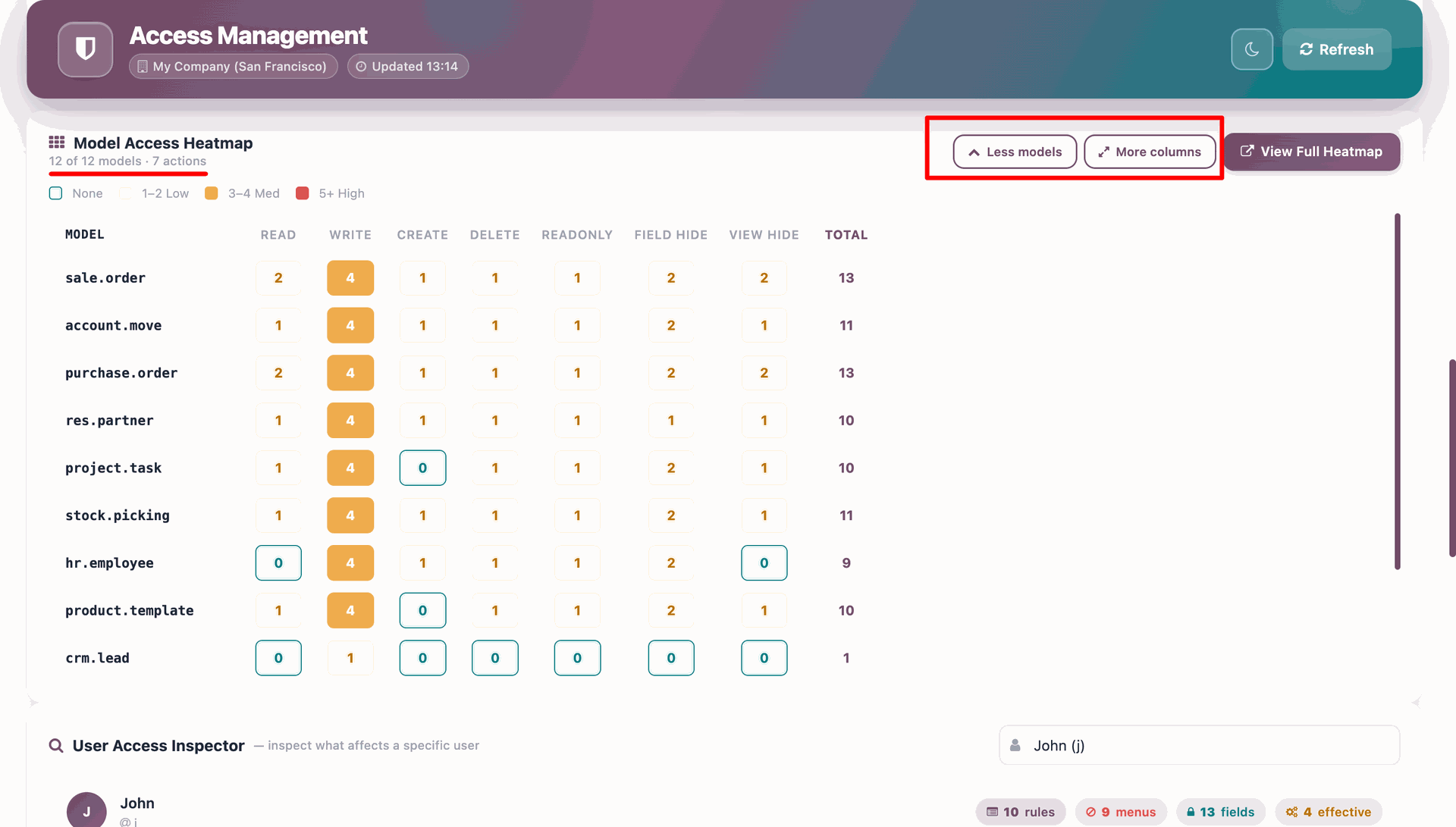Screen dimensions: 1456x827
Task: Click the FIELD HIDE column header
Action: pyautogui.click(x=671, y=235)
